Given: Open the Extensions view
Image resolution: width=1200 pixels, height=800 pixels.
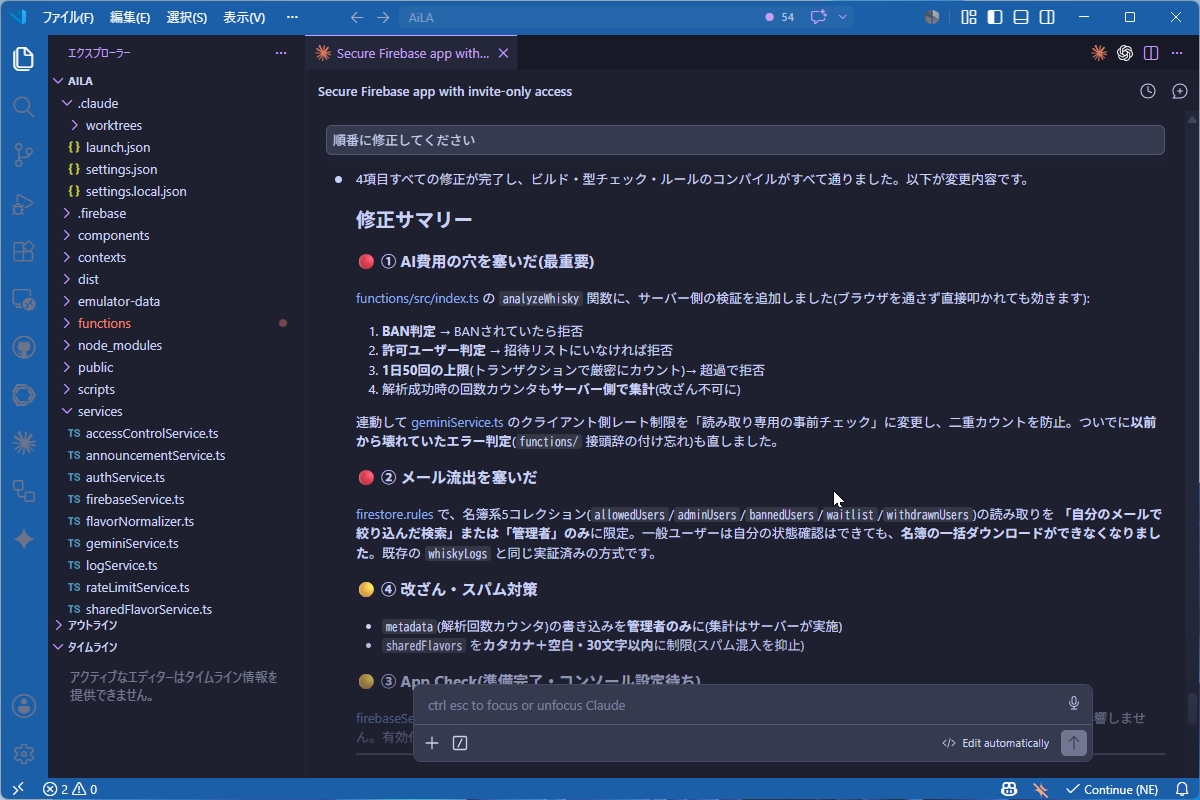Looking at the screenshot, I should pyautogui.click(x=24, y=251).
